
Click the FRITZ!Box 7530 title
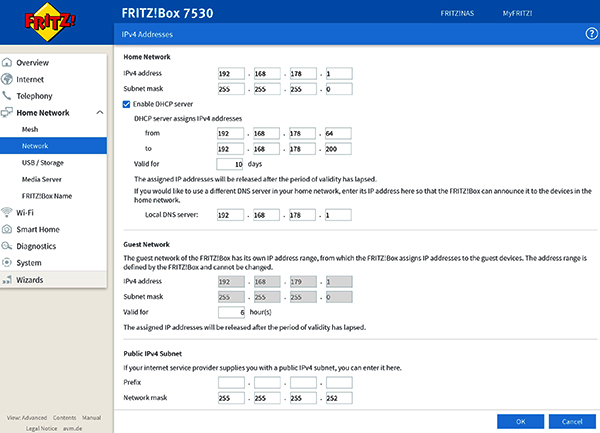(x=167, y=13)
